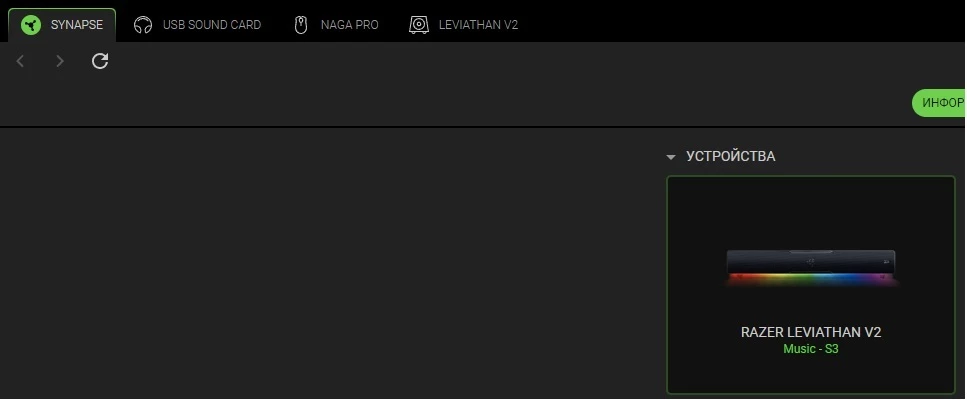Click the green circle on the Synapse tab

[x=30, y=25]
